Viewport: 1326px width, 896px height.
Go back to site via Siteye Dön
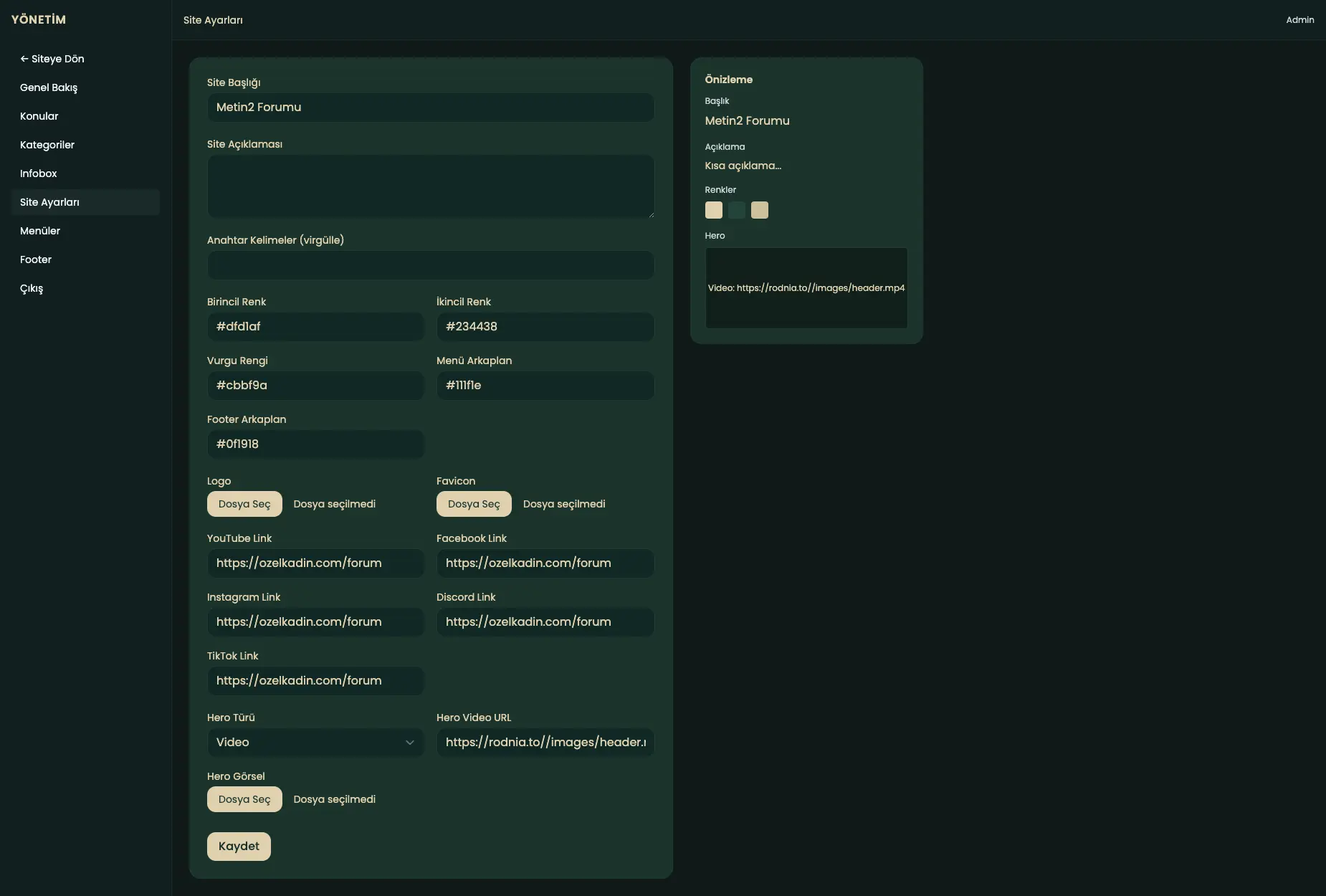coord(52,59)
